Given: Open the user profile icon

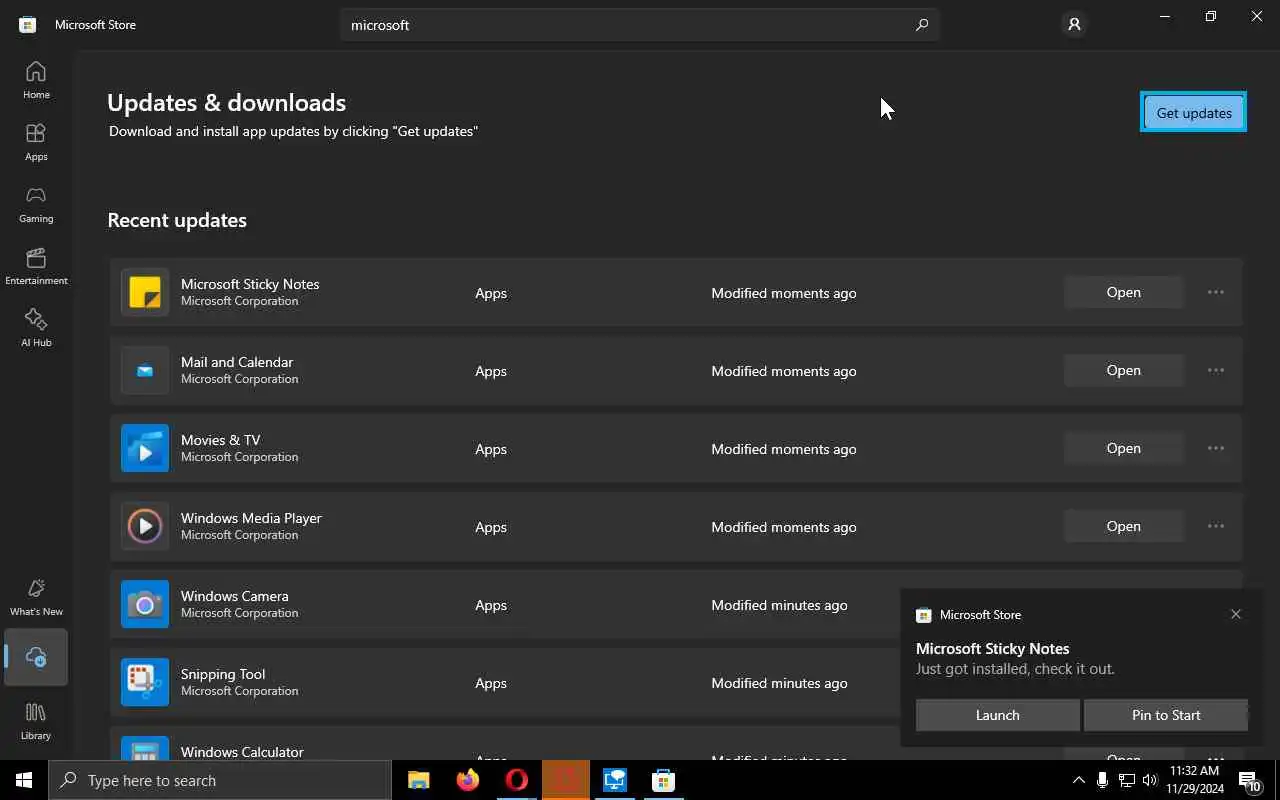Looking at the screenshot, I should pos(1074,24).
